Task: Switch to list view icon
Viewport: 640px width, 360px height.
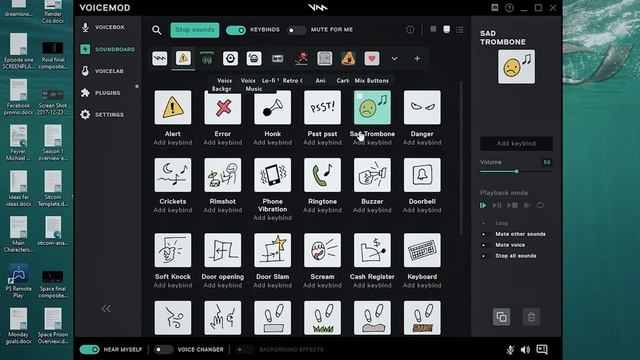Action: tap(460, 30)
